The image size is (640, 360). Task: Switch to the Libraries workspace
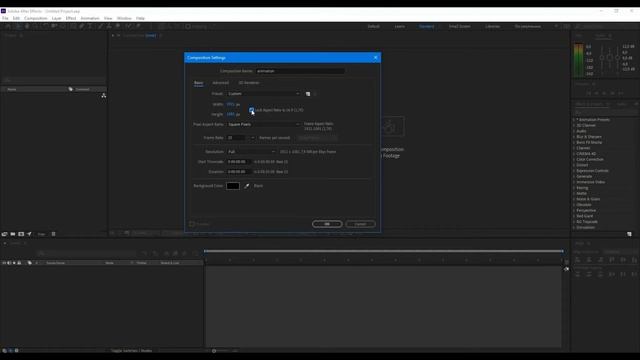[492, 27]
